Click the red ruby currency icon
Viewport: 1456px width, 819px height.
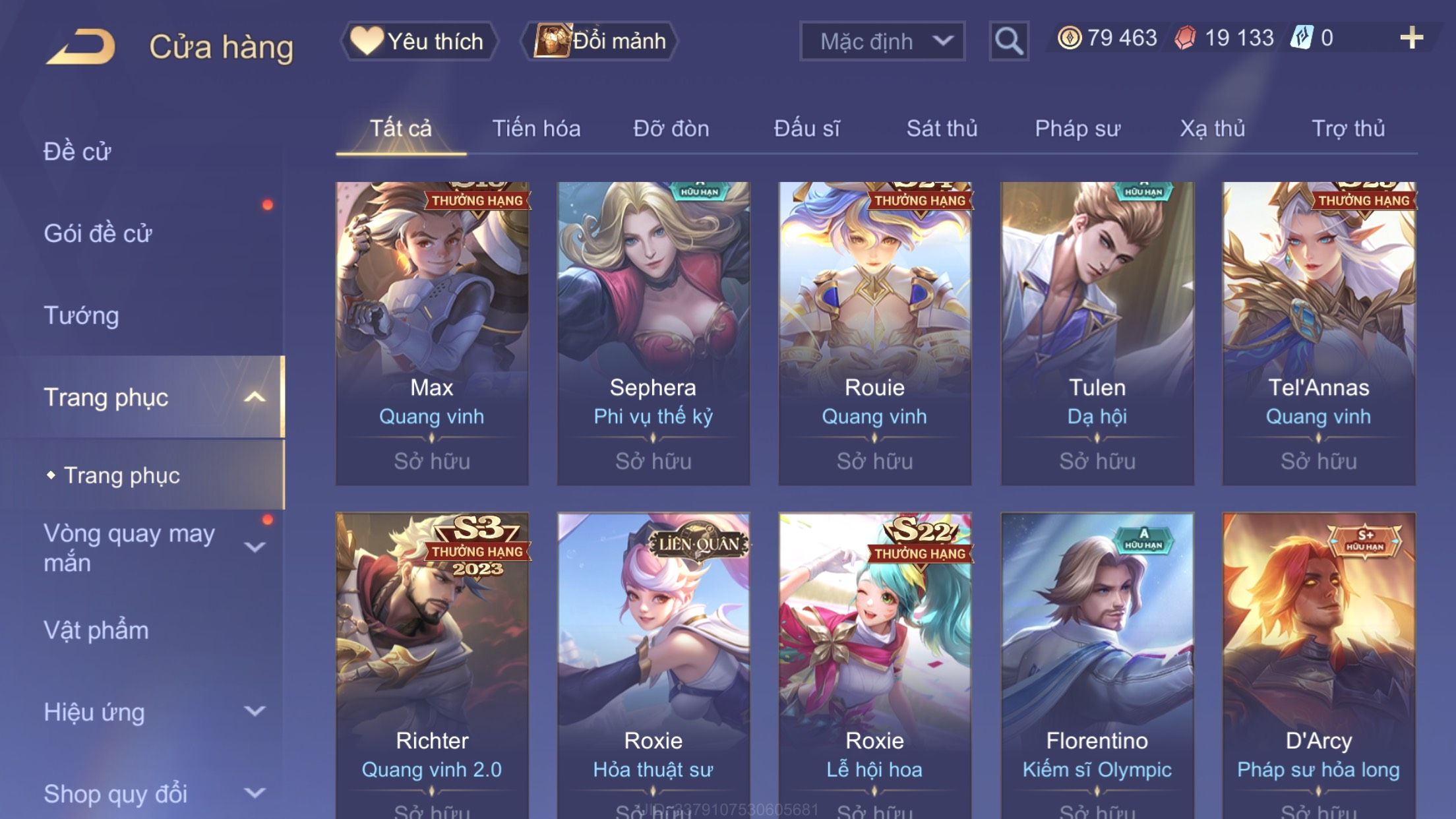1185,38
